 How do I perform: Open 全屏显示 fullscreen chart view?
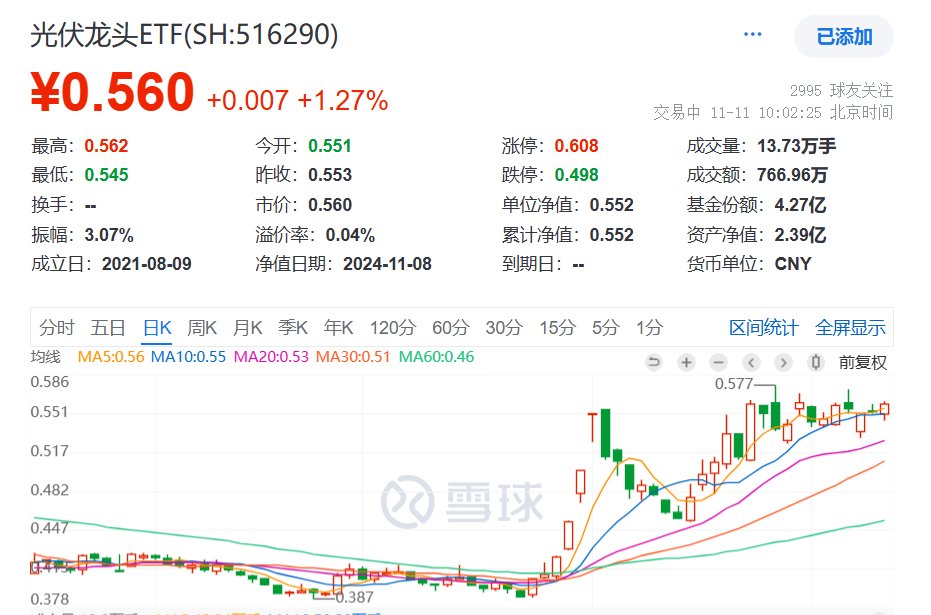click(850, 328)
